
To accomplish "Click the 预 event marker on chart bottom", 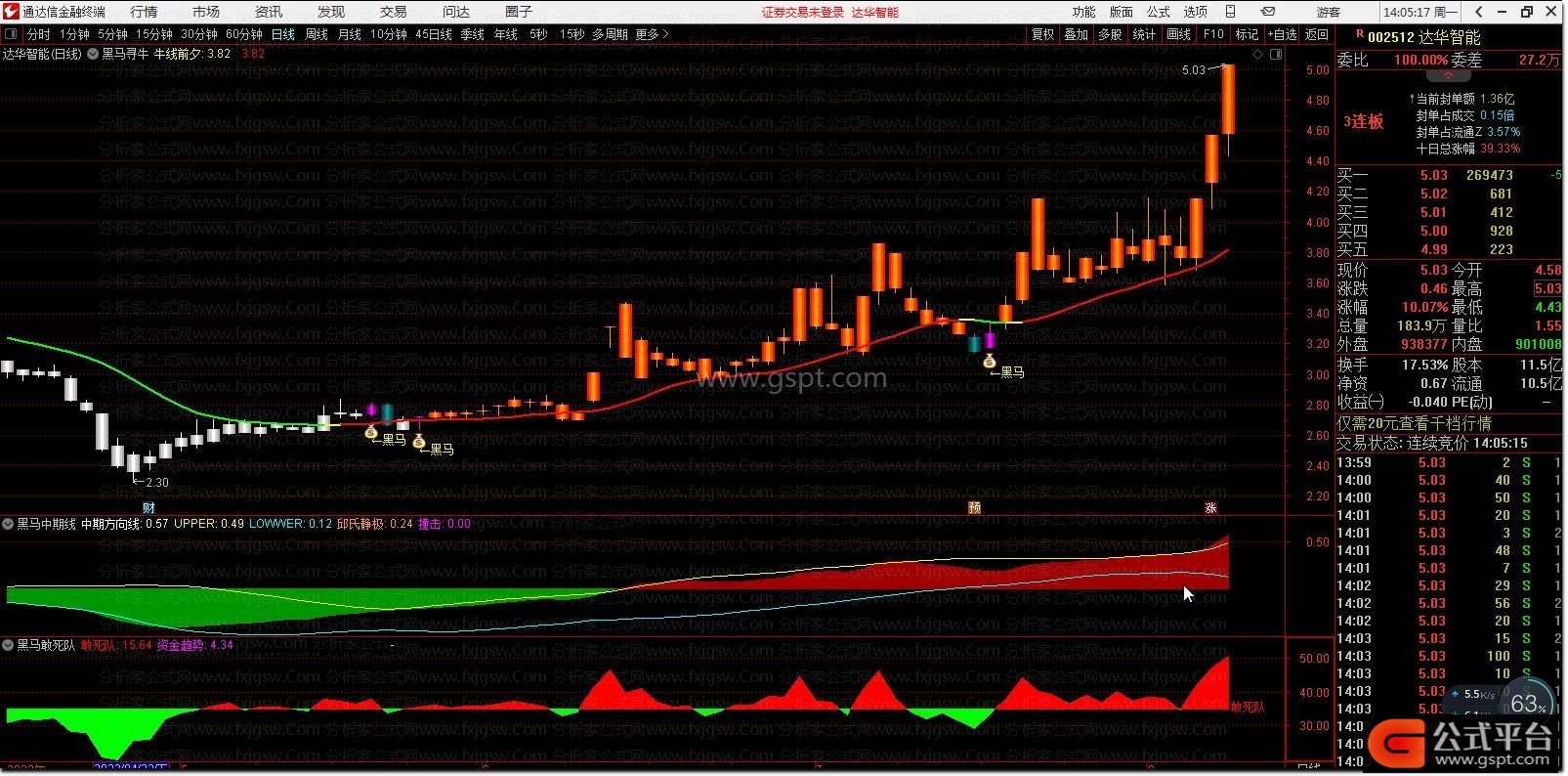I will tap(974, 507).
